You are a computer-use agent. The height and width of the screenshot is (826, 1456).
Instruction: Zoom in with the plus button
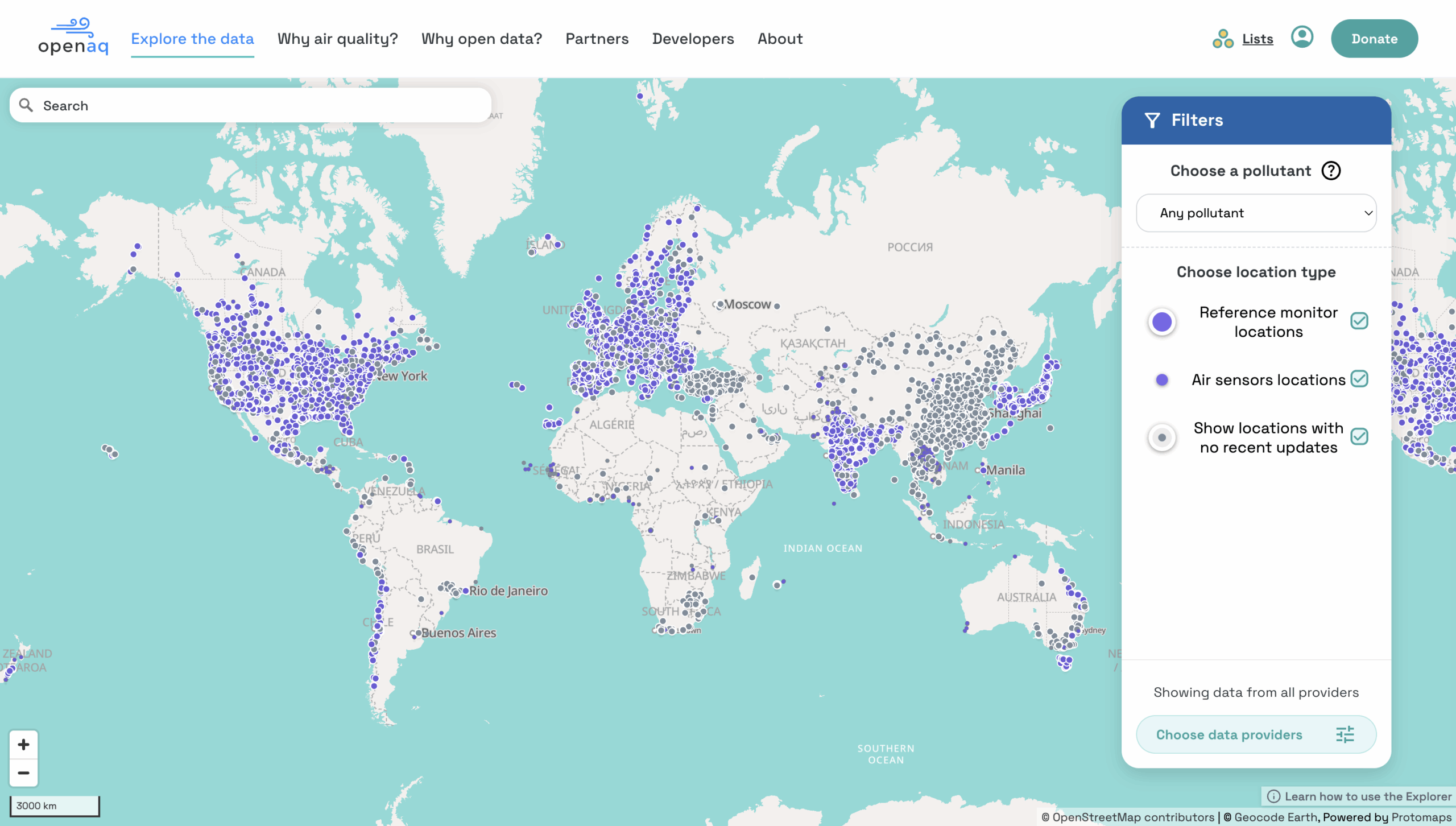coord(23,745)
